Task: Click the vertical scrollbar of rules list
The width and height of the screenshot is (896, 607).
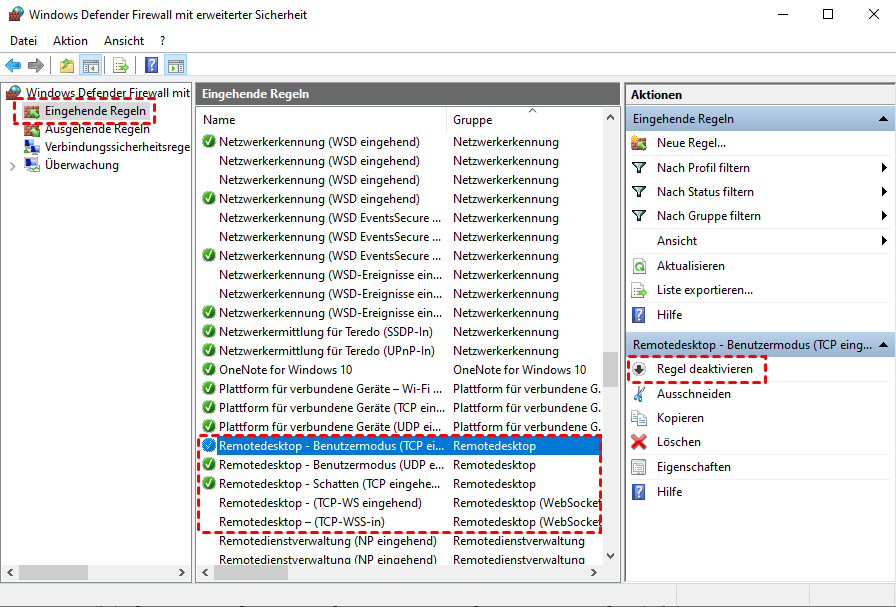Action: pyautogui.click(x=609, y=368)
